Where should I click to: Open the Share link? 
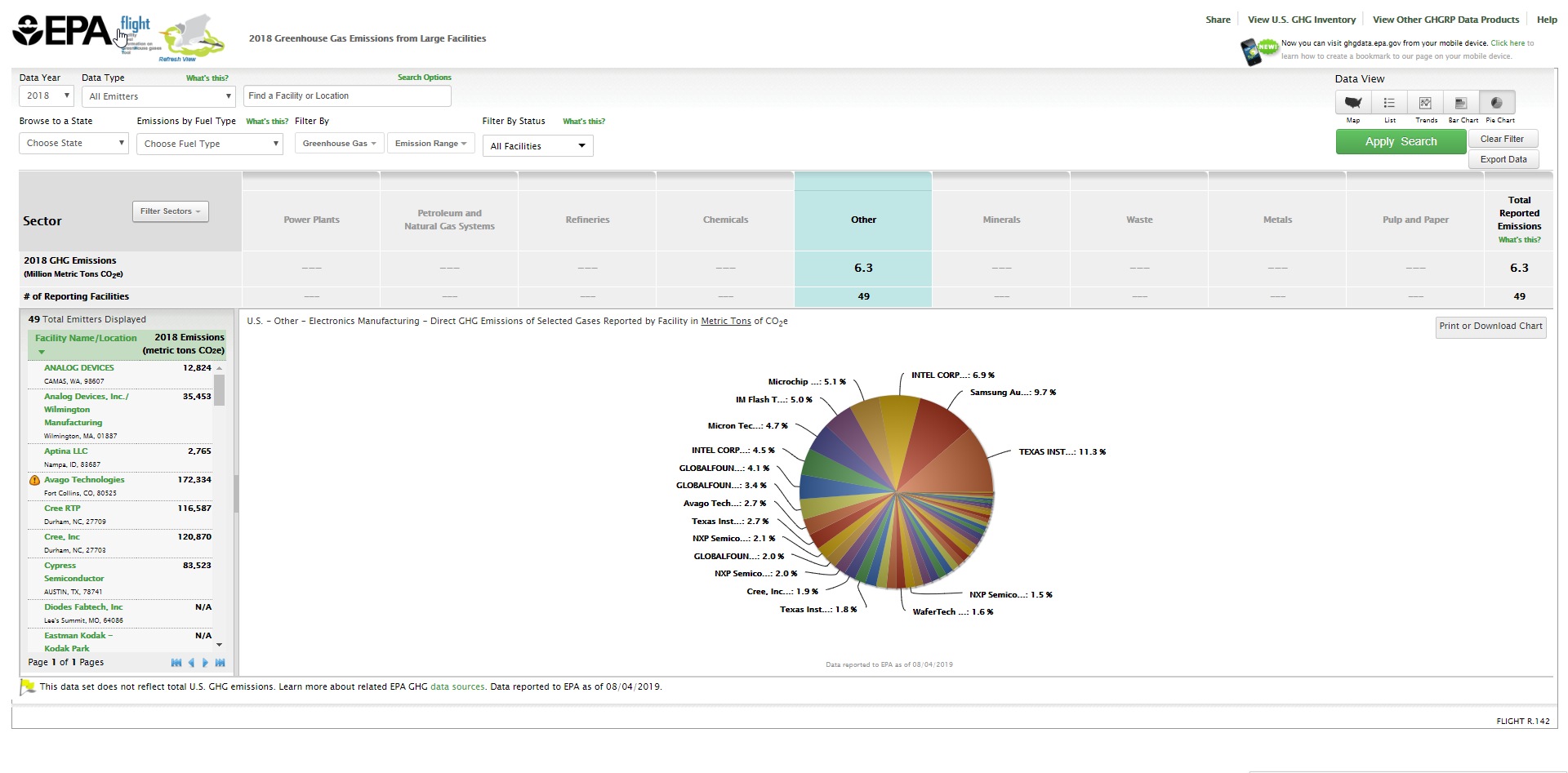pos(1218,20)
